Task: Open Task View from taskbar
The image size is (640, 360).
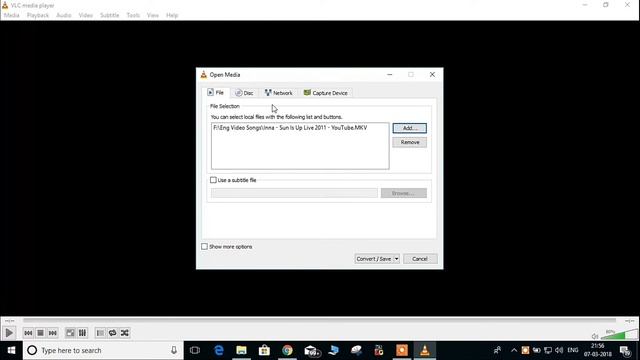Action: (x=195, y=350)
